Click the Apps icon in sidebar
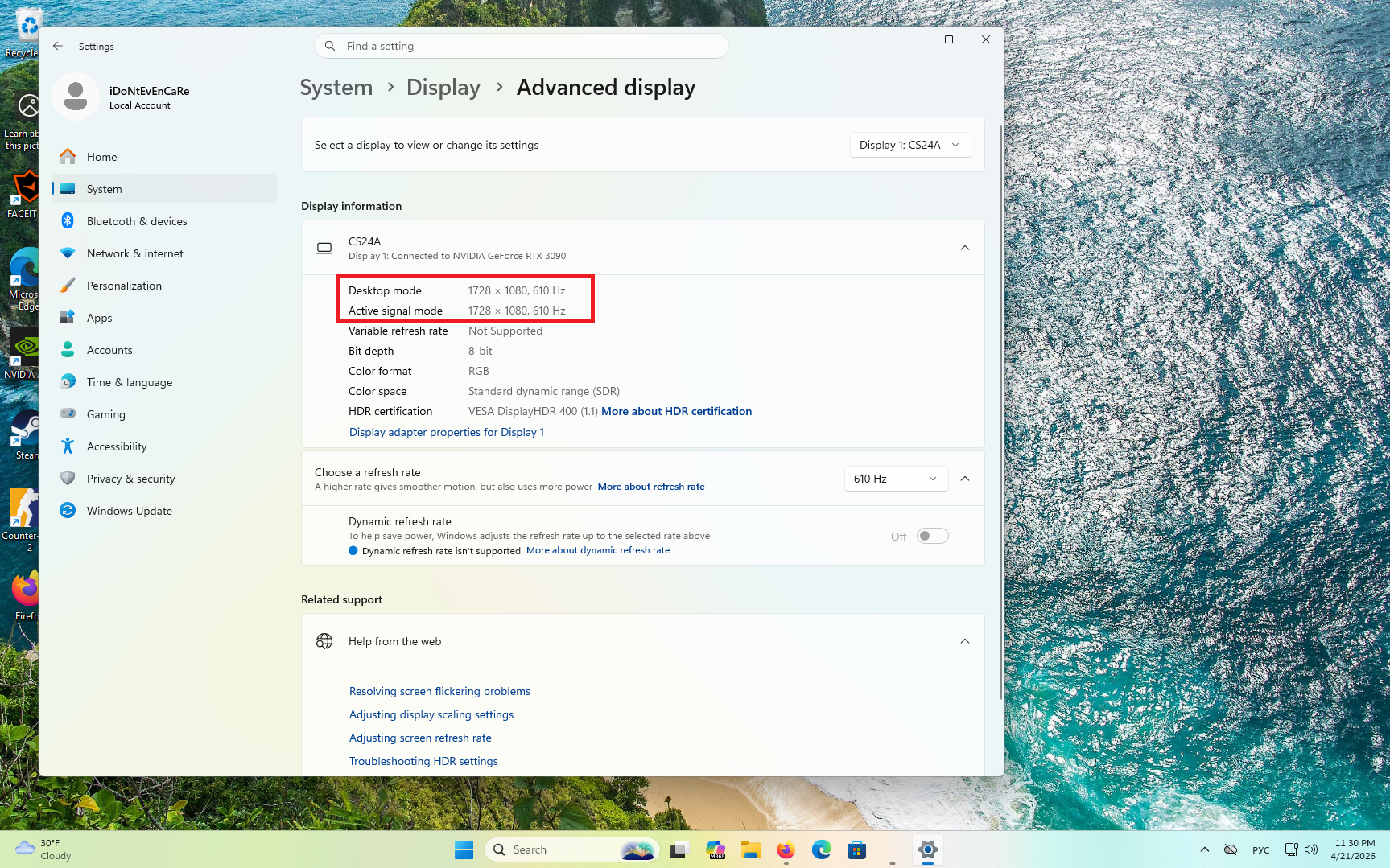1390x868 pixels. (68, 317)
